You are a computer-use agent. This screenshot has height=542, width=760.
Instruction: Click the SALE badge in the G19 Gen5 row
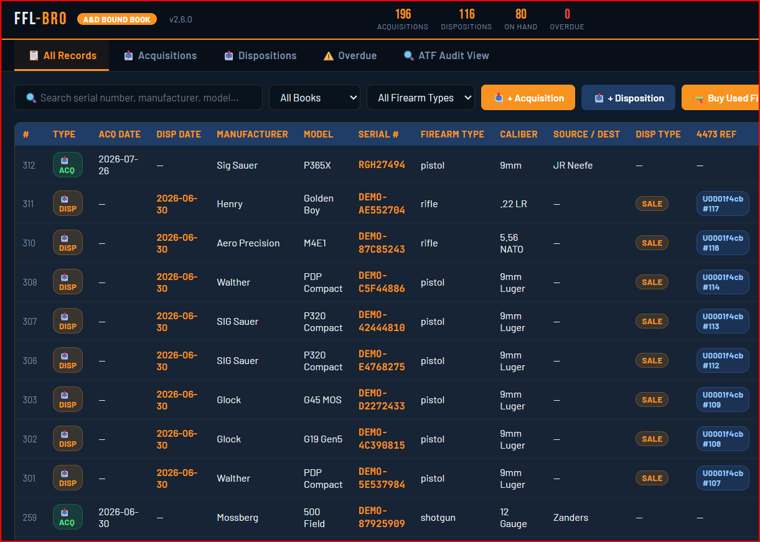click(x=652, y=440)
